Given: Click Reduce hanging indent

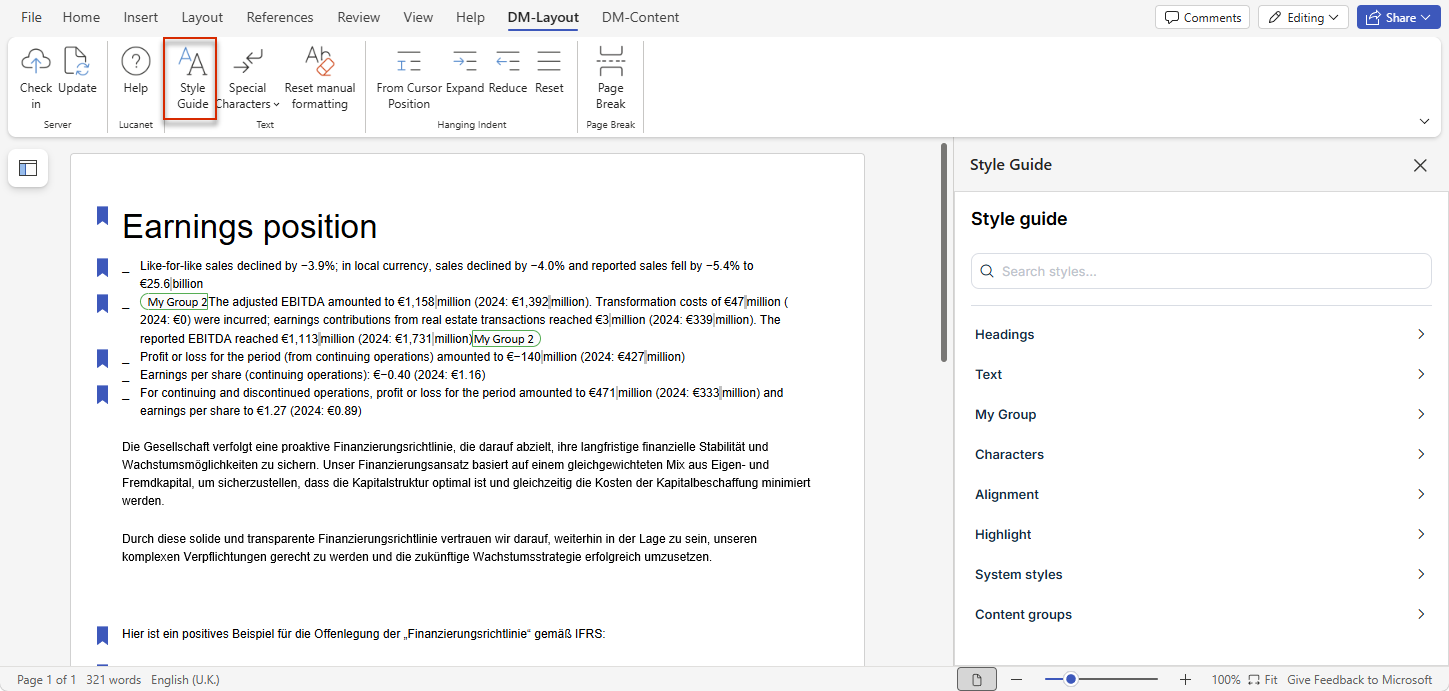Looking at the screenshot, I should 508,72.
